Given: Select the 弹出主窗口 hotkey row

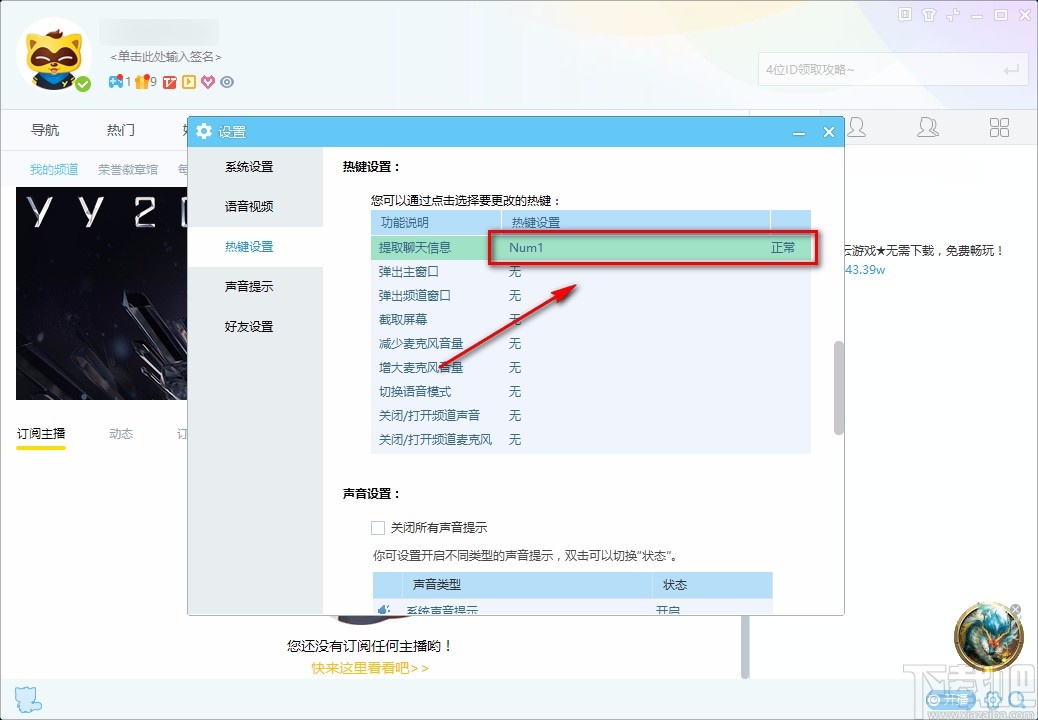Looking at the screenshot, I should [590, 271].
